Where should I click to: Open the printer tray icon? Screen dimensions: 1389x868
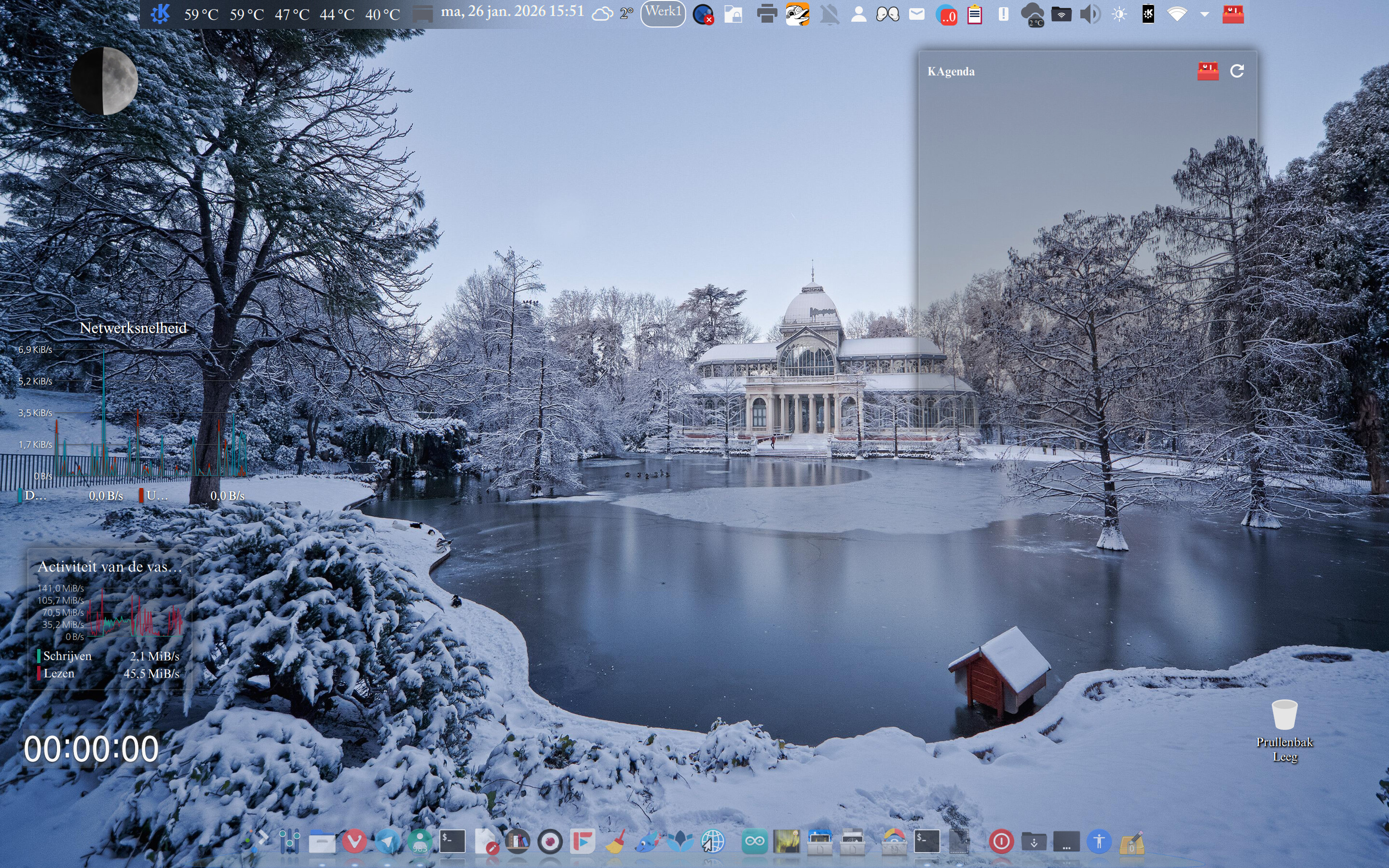click(767, 14)
